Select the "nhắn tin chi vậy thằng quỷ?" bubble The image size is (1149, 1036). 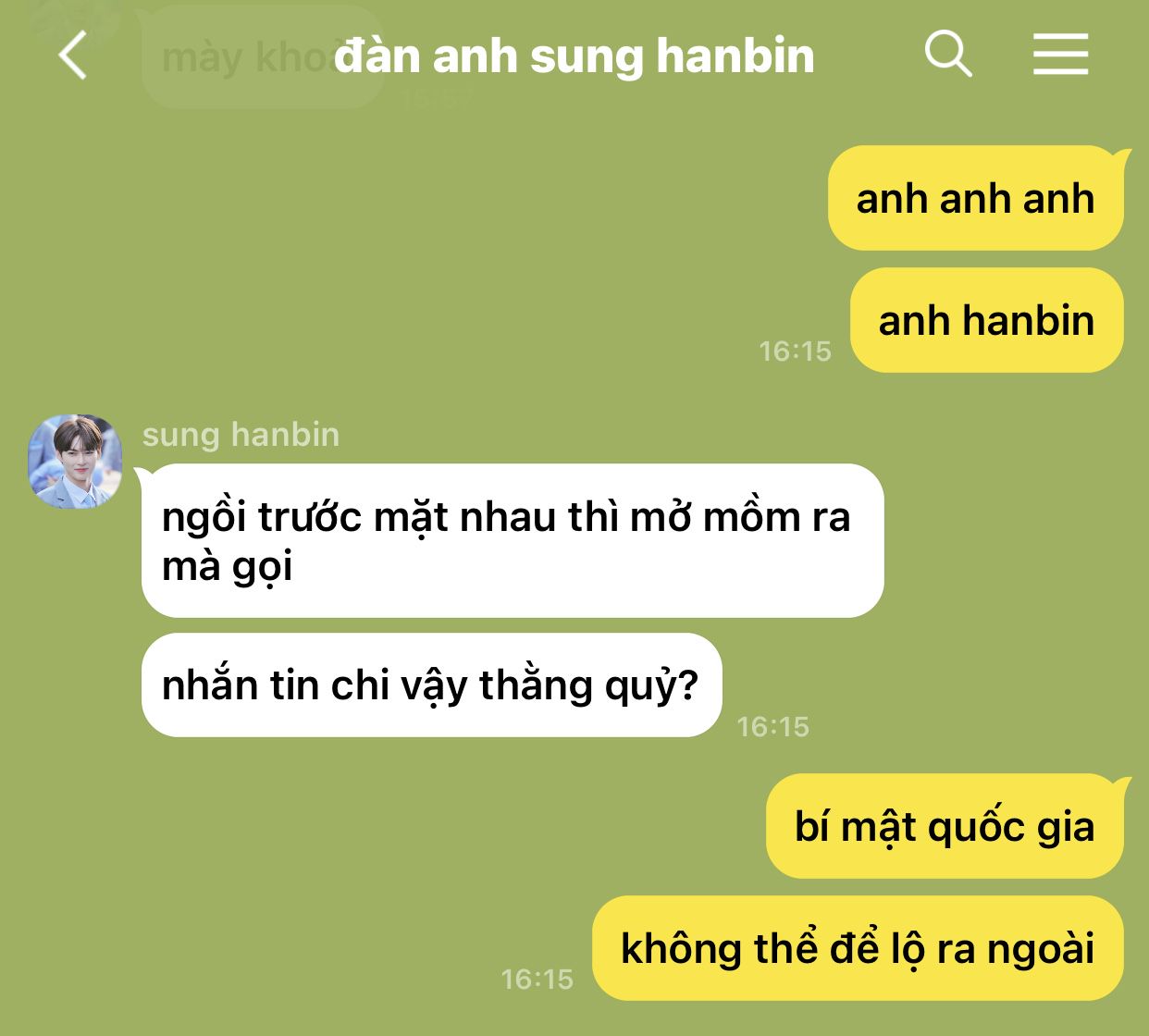pyautogui.click(x=431, y=684)
